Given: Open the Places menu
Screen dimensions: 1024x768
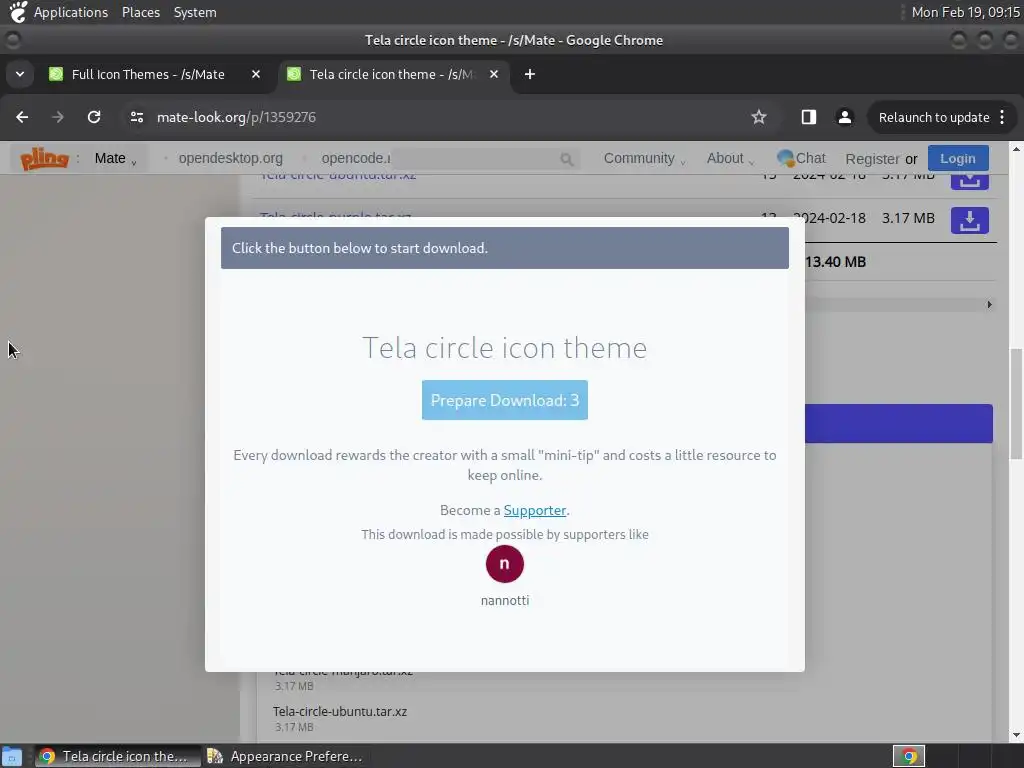Looking at the screenshot, I should 140,12.
